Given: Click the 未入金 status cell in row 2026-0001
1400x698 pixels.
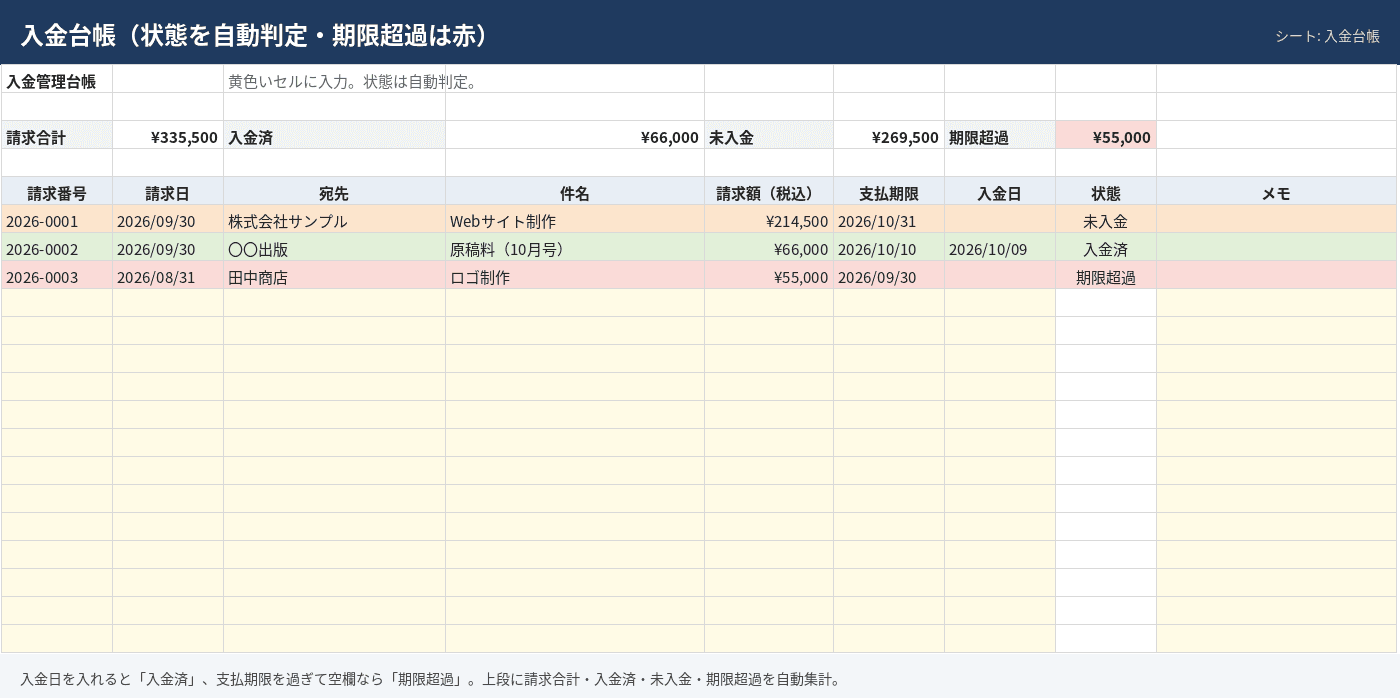Looking at the screenshot, I should [x=1106, y=219].
